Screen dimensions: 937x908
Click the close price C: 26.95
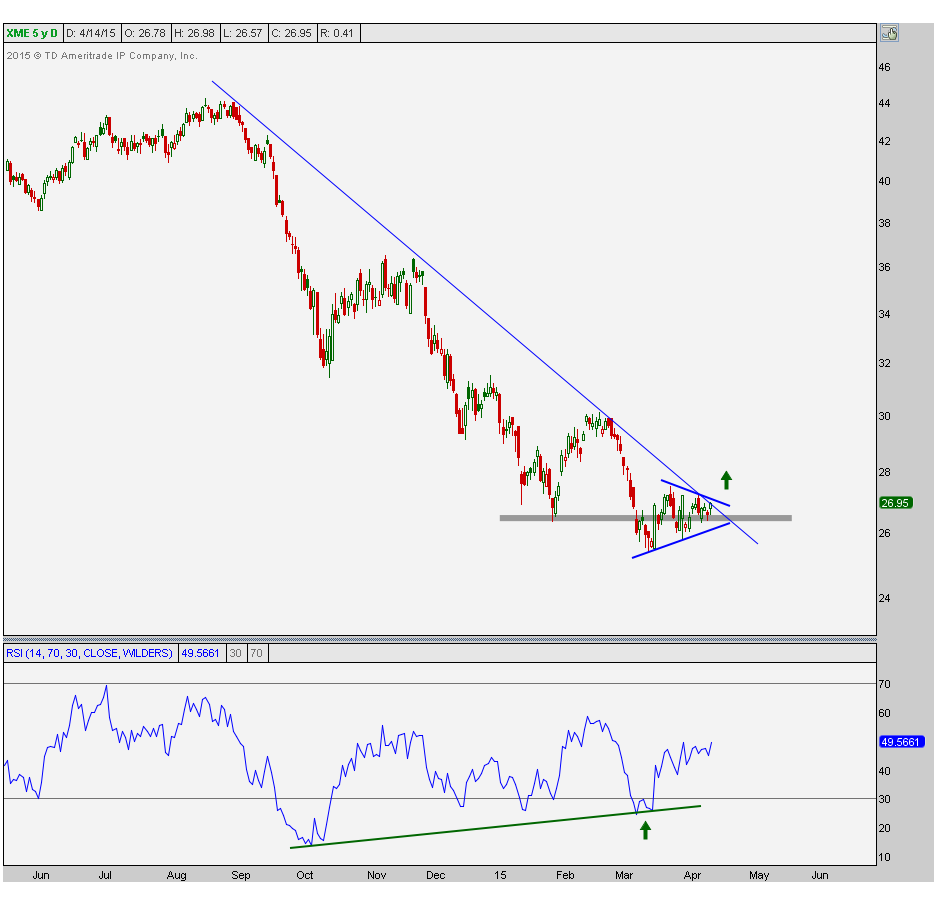292,33
